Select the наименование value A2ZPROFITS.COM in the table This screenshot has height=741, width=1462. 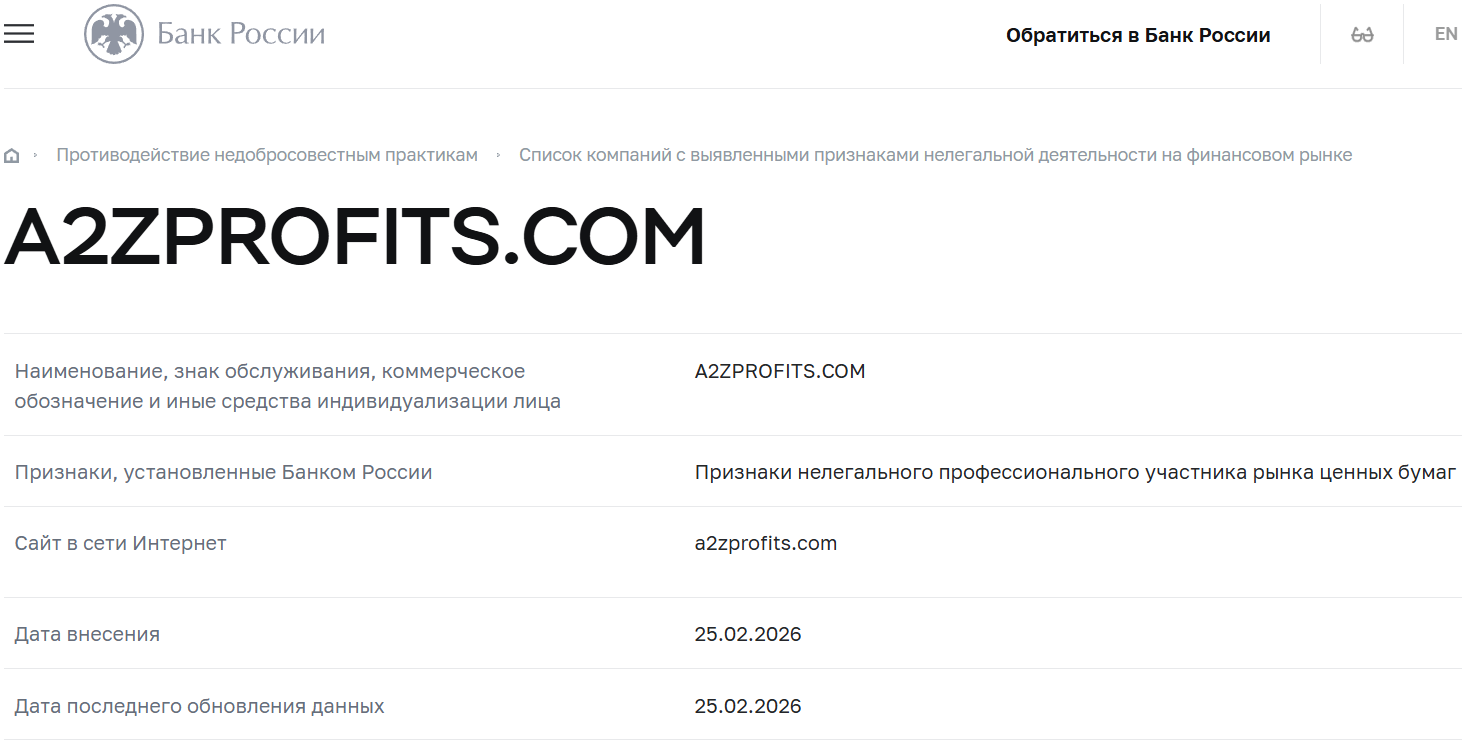pyautogui.click(x=780, y=370)
